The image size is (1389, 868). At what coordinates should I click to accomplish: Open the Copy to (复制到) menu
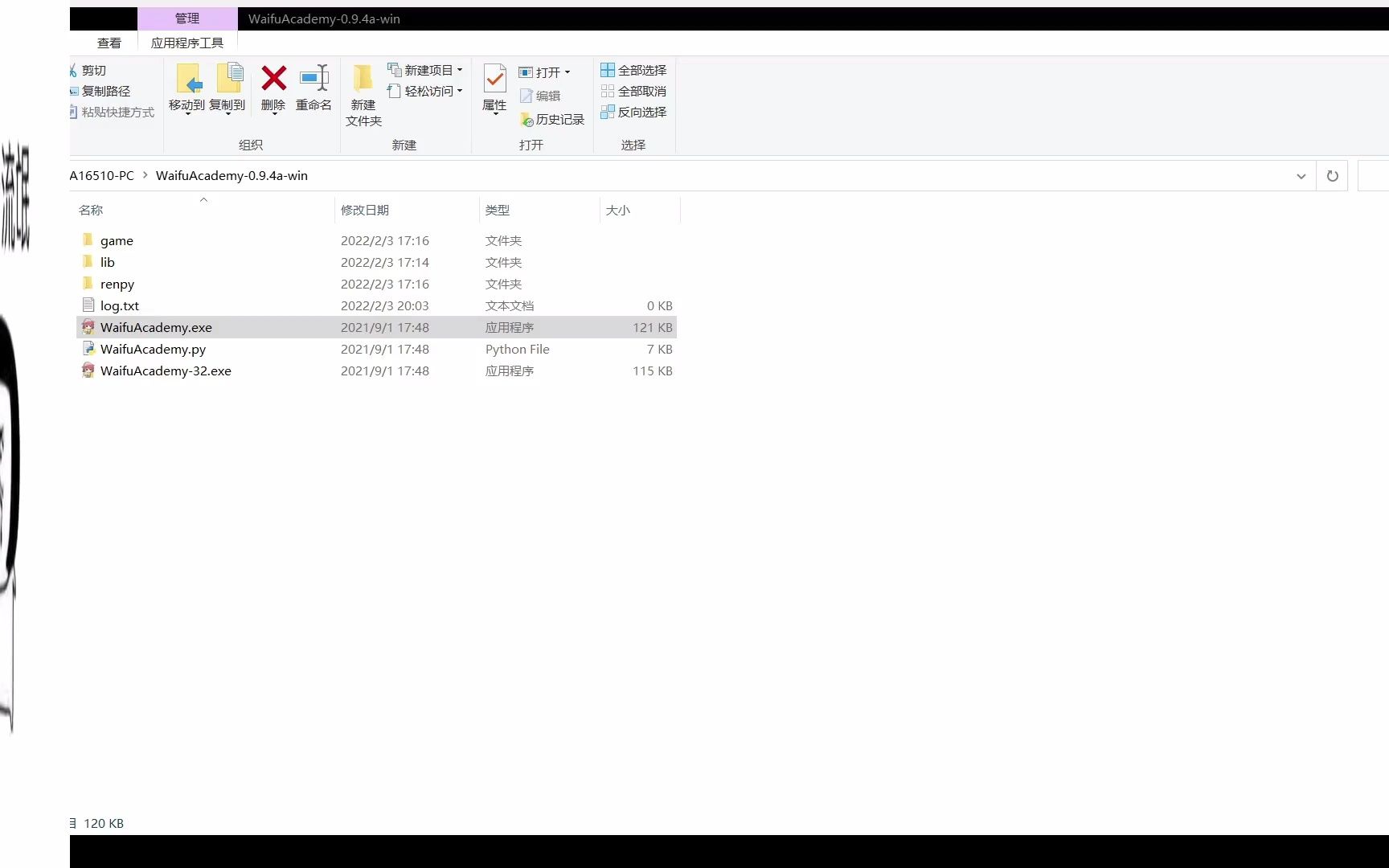(x=227, y=88)
